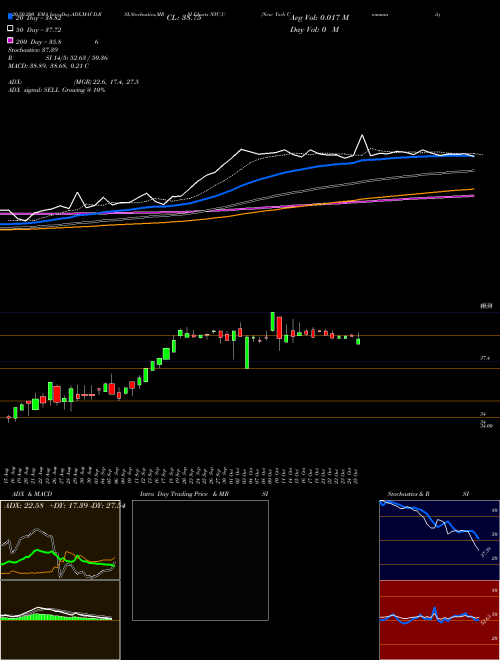The image size is (500, 660).
Task: Click the last date label on the time axis
Action: point(356,474)
